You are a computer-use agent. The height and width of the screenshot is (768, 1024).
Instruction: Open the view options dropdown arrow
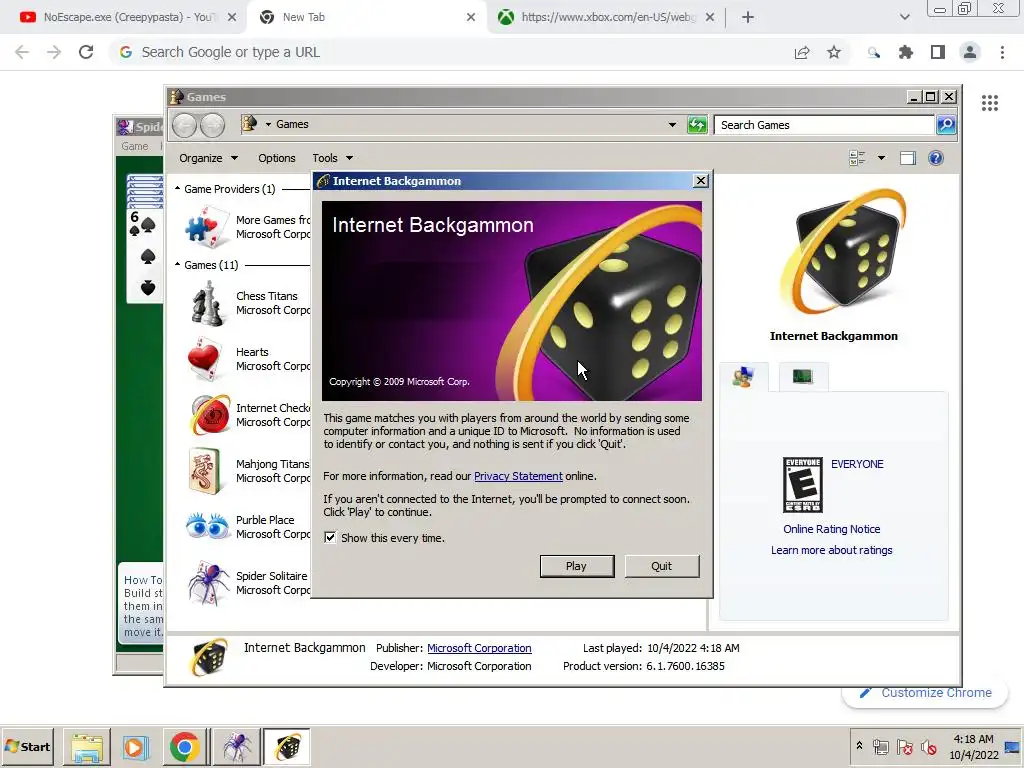coord(881,158)
